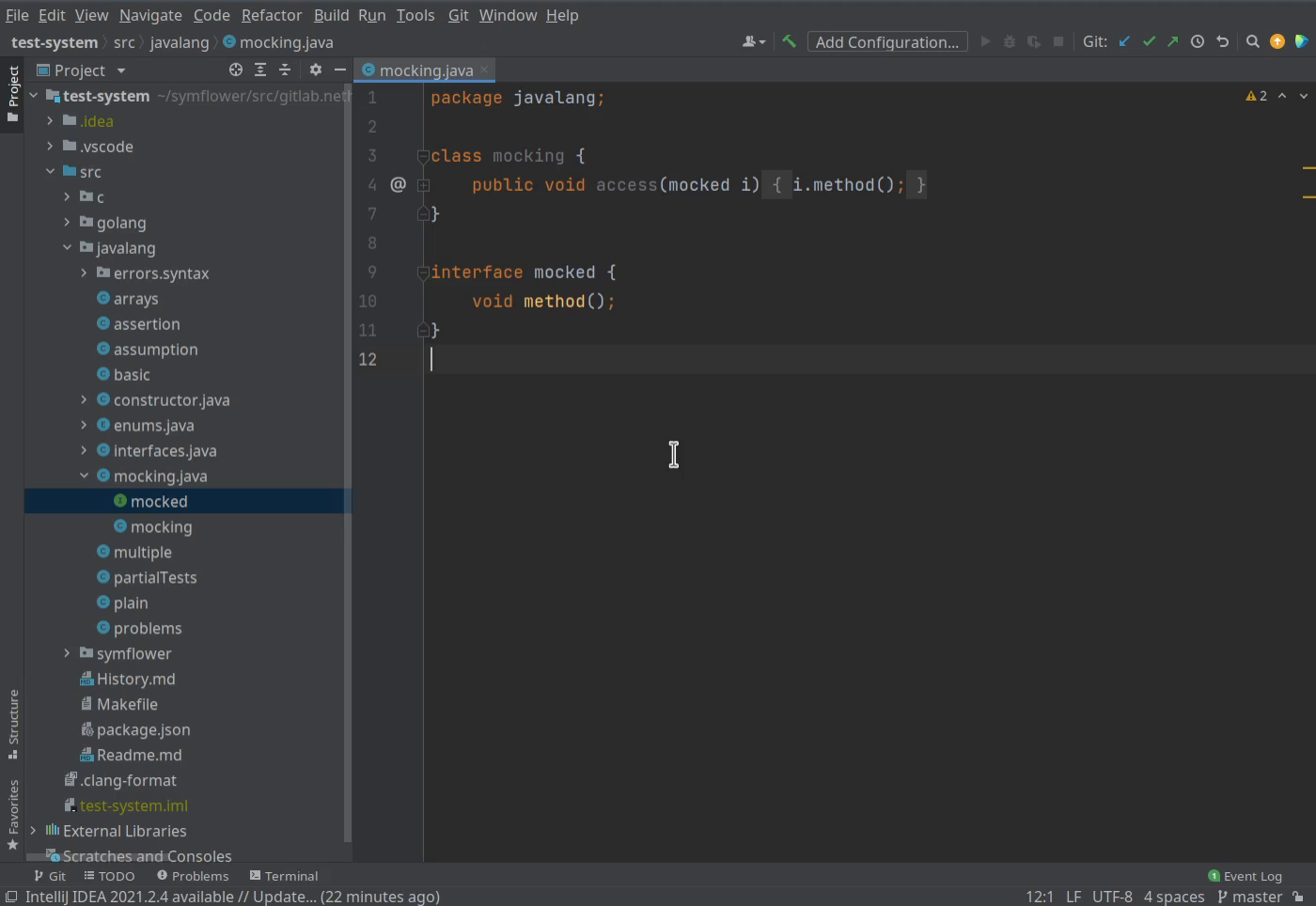Click Select Opened File target icon
The width and height of the screenshot is (1316, 906).
[x=236, y=70]
